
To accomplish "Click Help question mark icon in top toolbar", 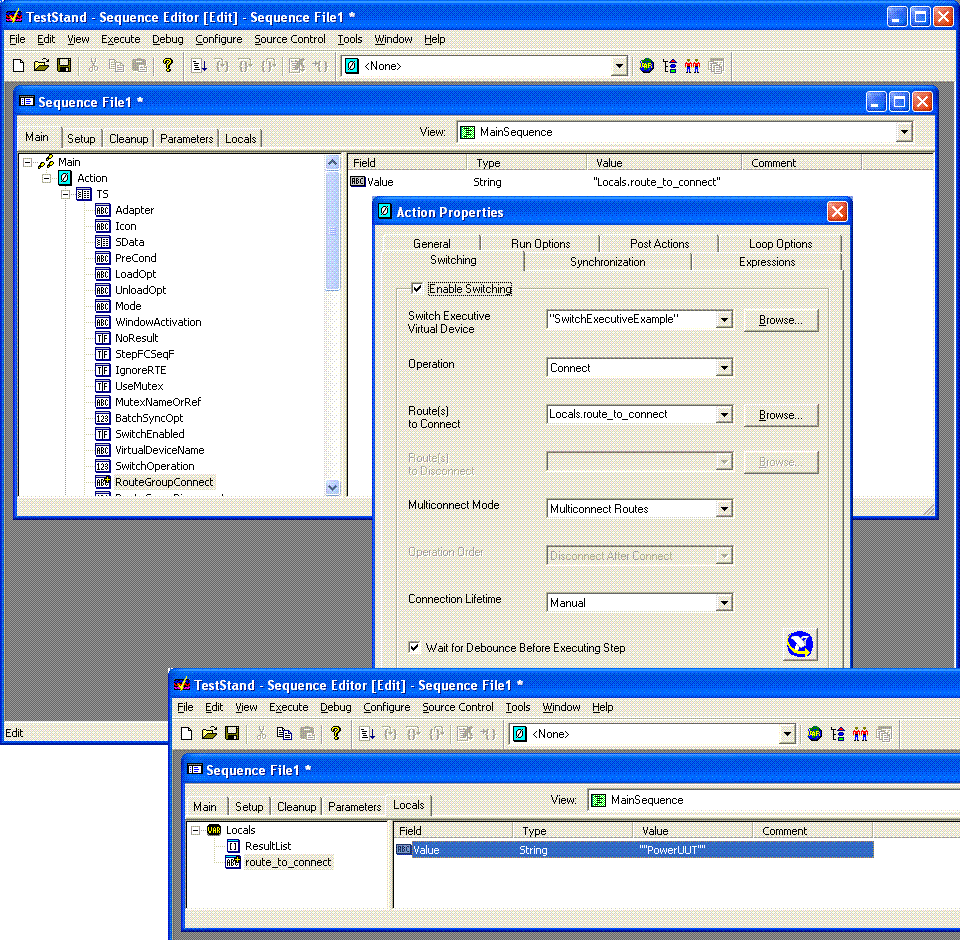I will (168, 66).
